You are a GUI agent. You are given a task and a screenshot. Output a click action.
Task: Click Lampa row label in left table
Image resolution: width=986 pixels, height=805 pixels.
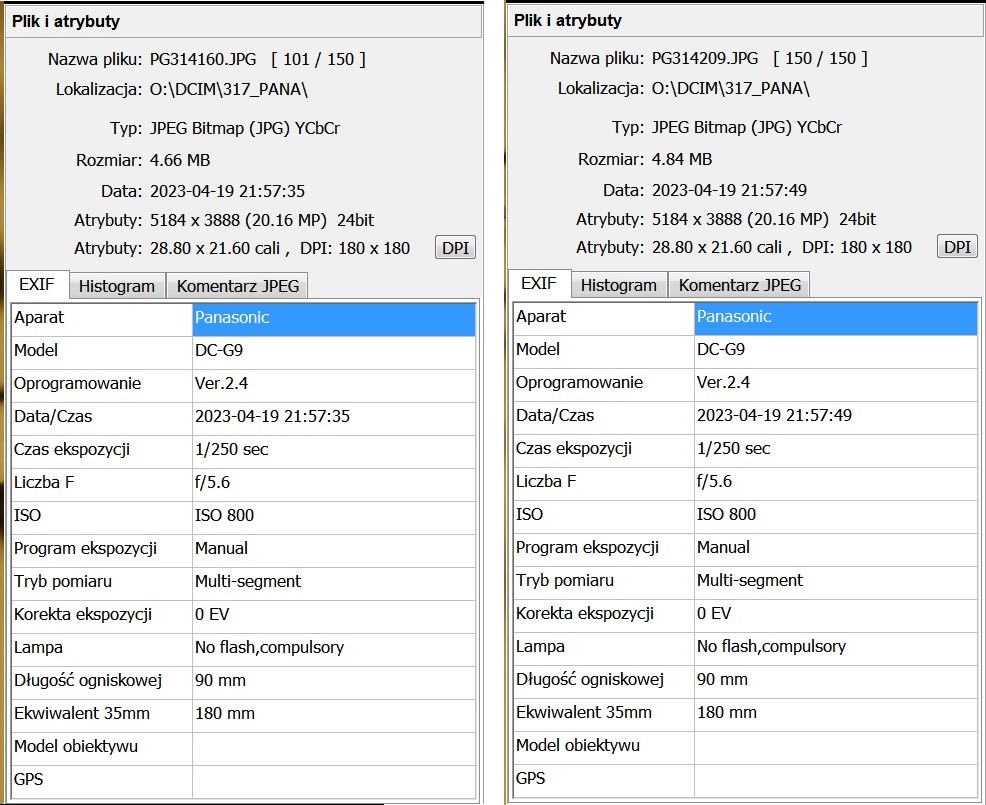click(38, 648)
